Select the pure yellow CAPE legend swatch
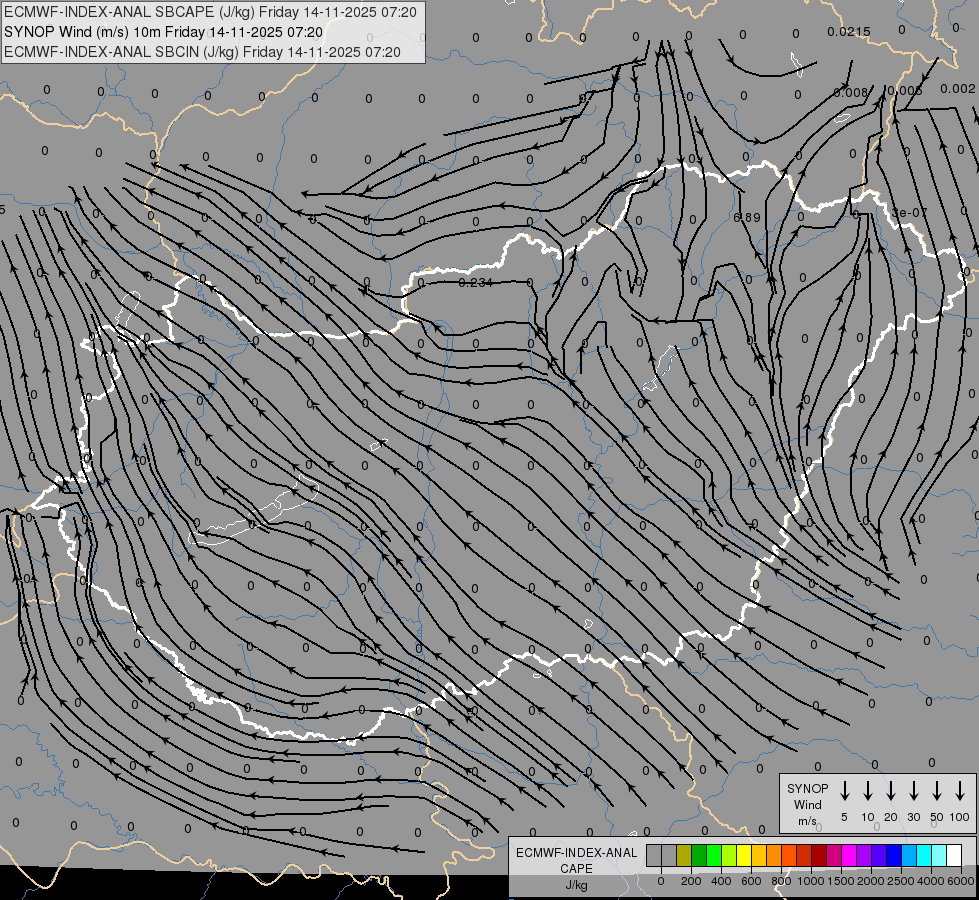The image size is (979, 900). coord(744,855)
